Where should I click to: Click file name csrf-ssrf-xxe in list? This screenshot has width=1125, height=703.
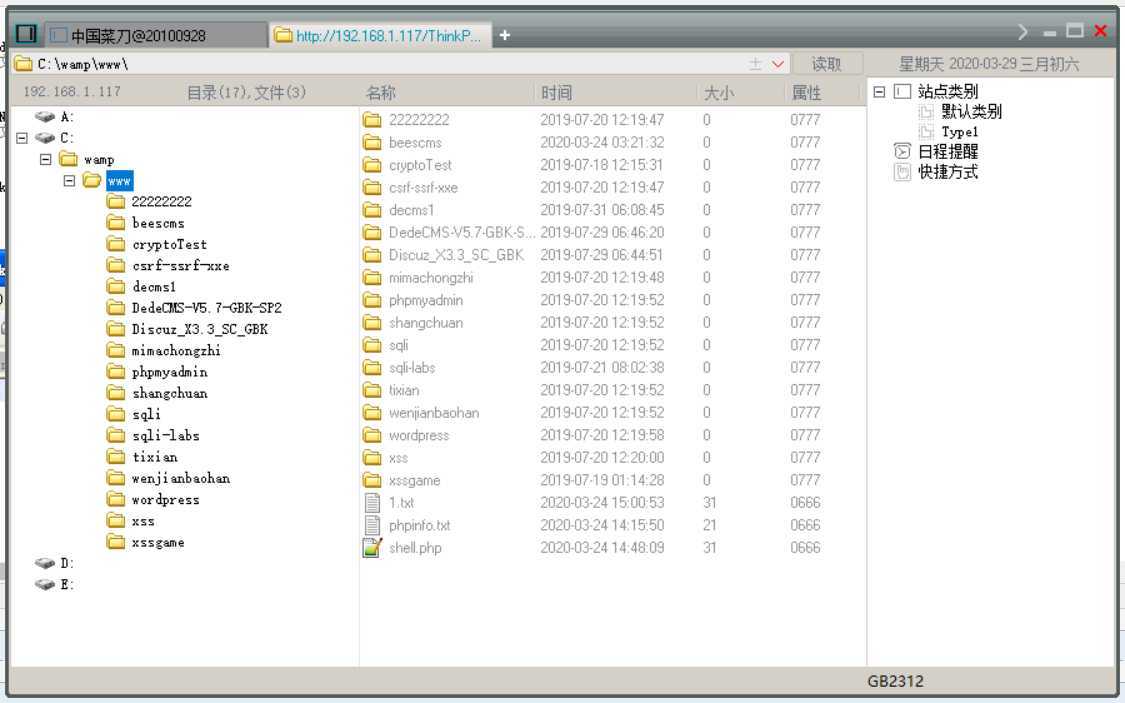pos(423,188)
